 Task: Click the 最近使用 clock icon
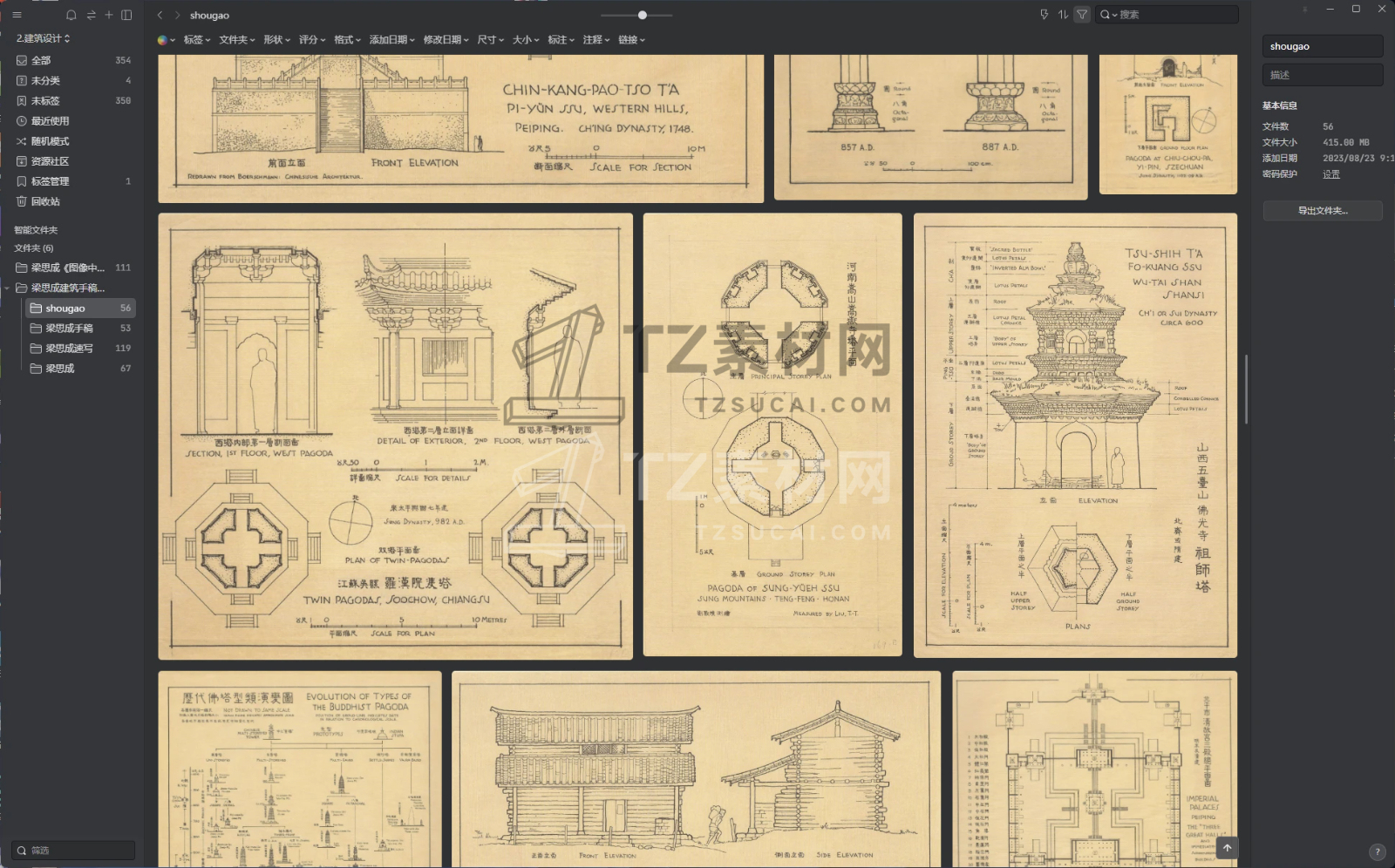click(x=22, y=121)
